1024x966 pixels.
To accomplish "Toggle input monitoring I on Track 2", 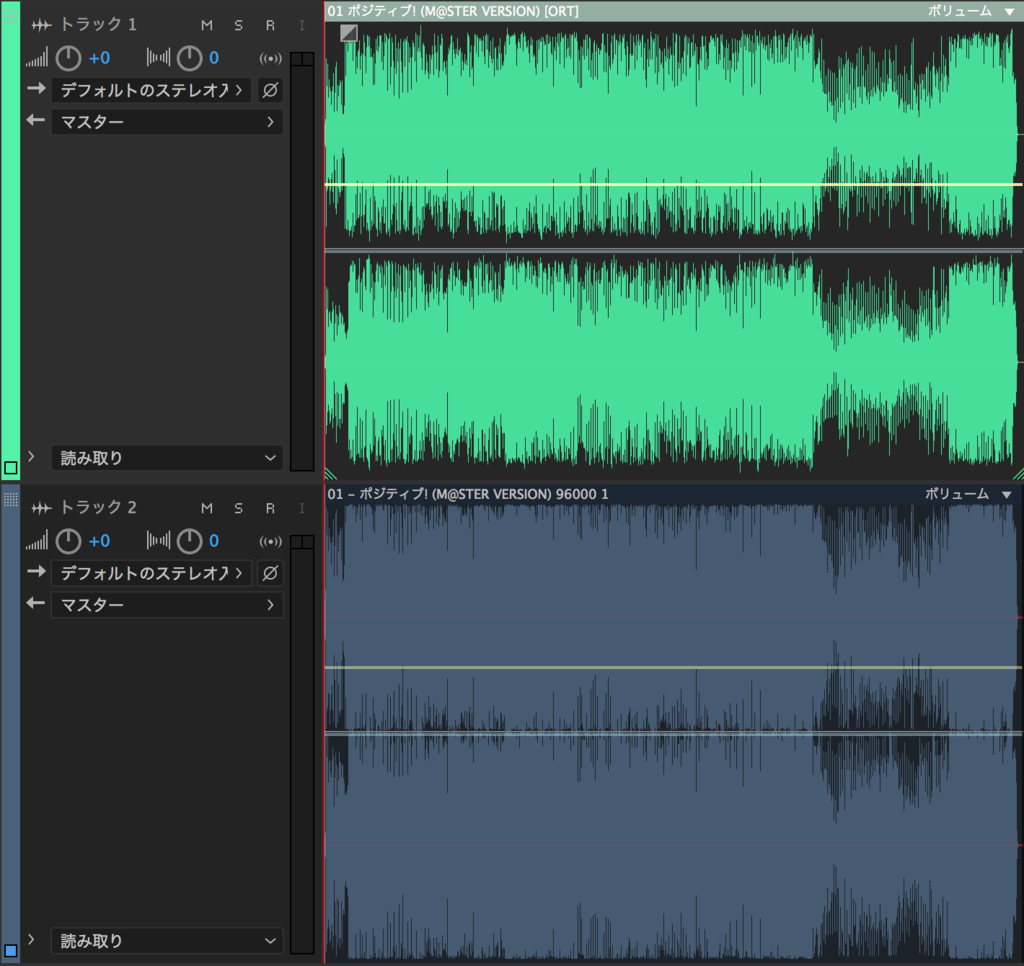I will click(302, 508).
